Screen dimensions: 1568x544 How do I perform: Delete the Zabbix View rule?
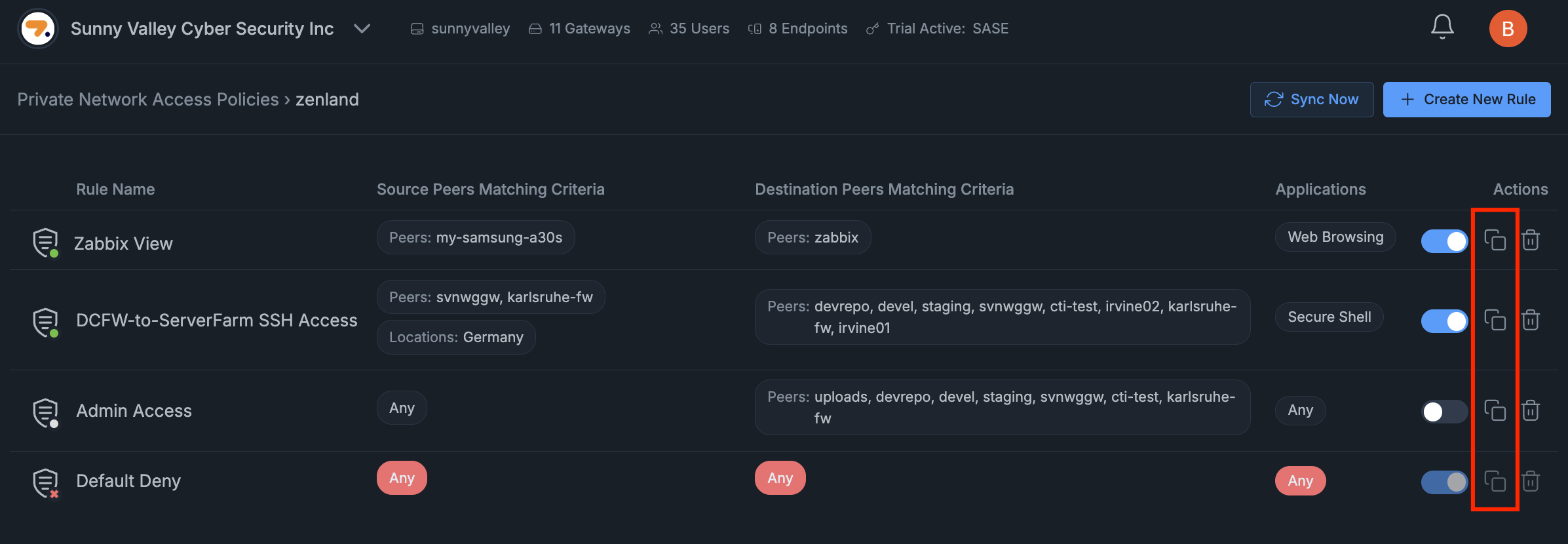coord(1530,240)
